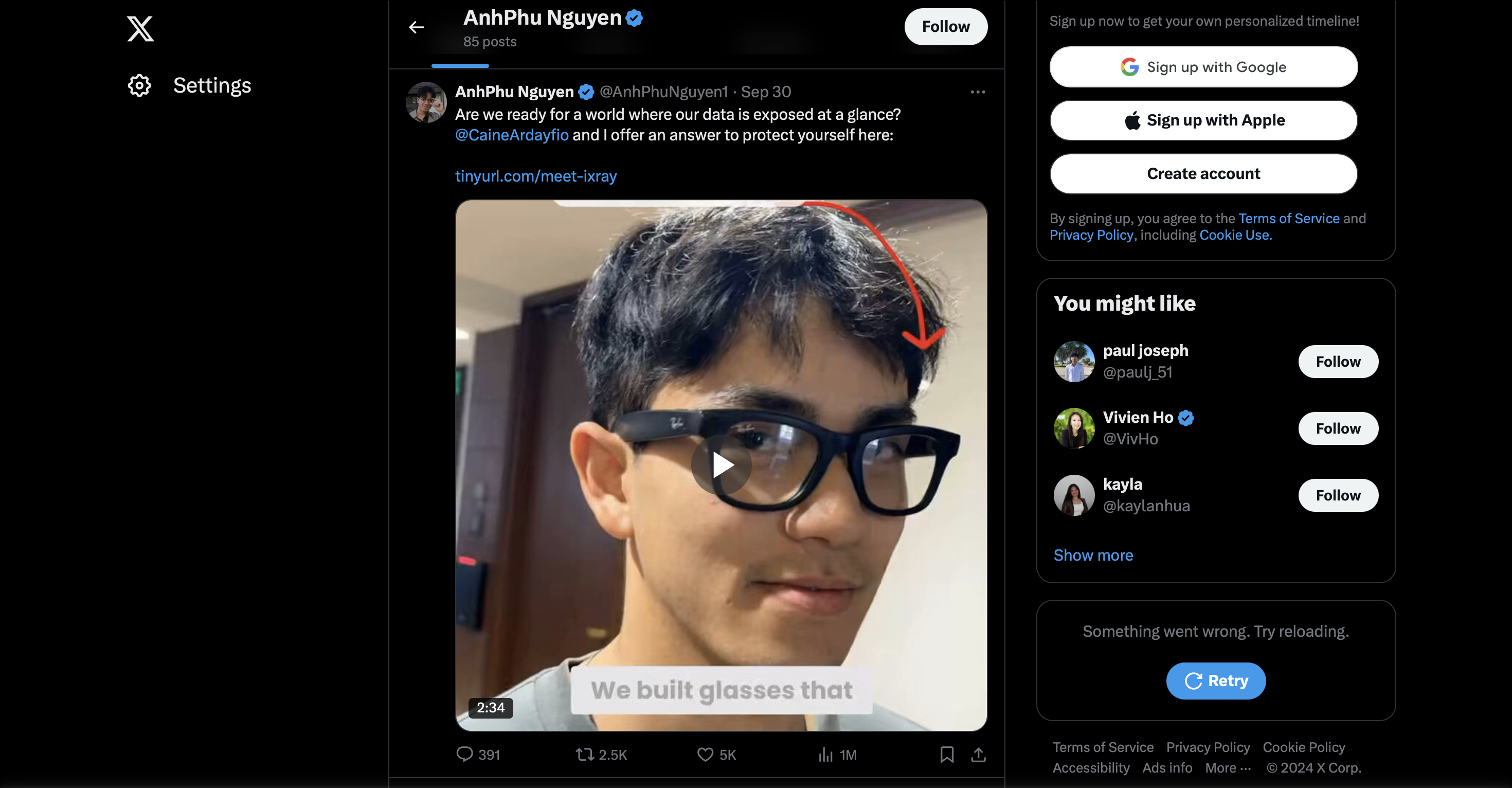Click Sign up with Apple
The height and width of the screenshot is (788, 1512).
(x=1203, y=120)
